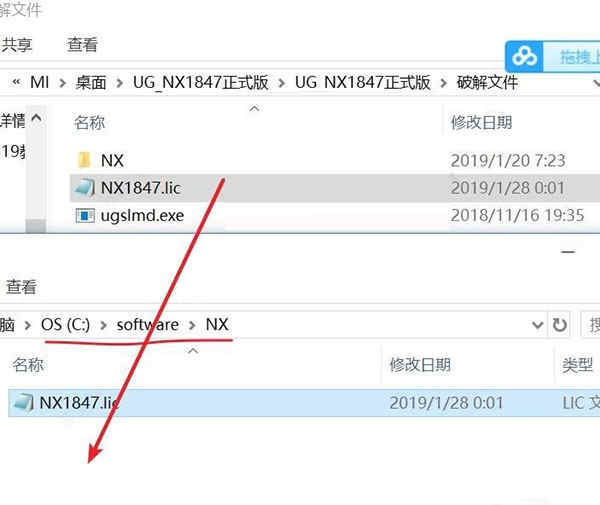
Task: Open the 查看 tab in upper window
Action: [82, 45]
